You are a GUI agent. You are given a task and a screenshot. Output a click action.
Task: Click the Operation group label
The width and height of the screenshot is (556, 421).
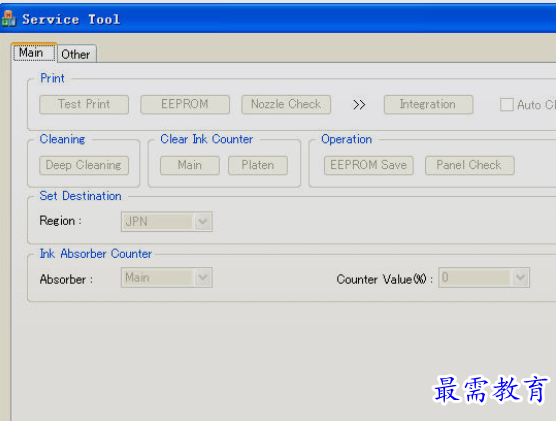[x=346, y=139]
